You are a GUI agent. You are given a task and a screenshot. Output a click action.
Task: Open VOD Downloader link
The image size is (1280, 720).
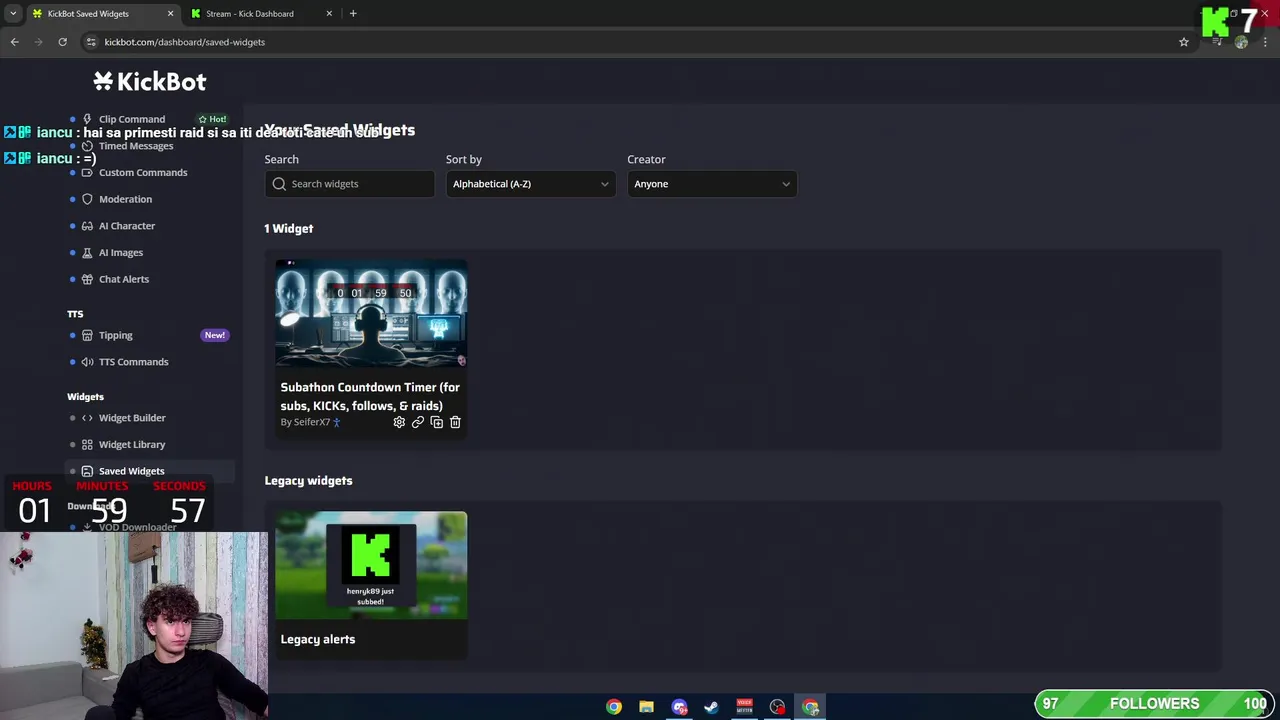tap(137, 527)
